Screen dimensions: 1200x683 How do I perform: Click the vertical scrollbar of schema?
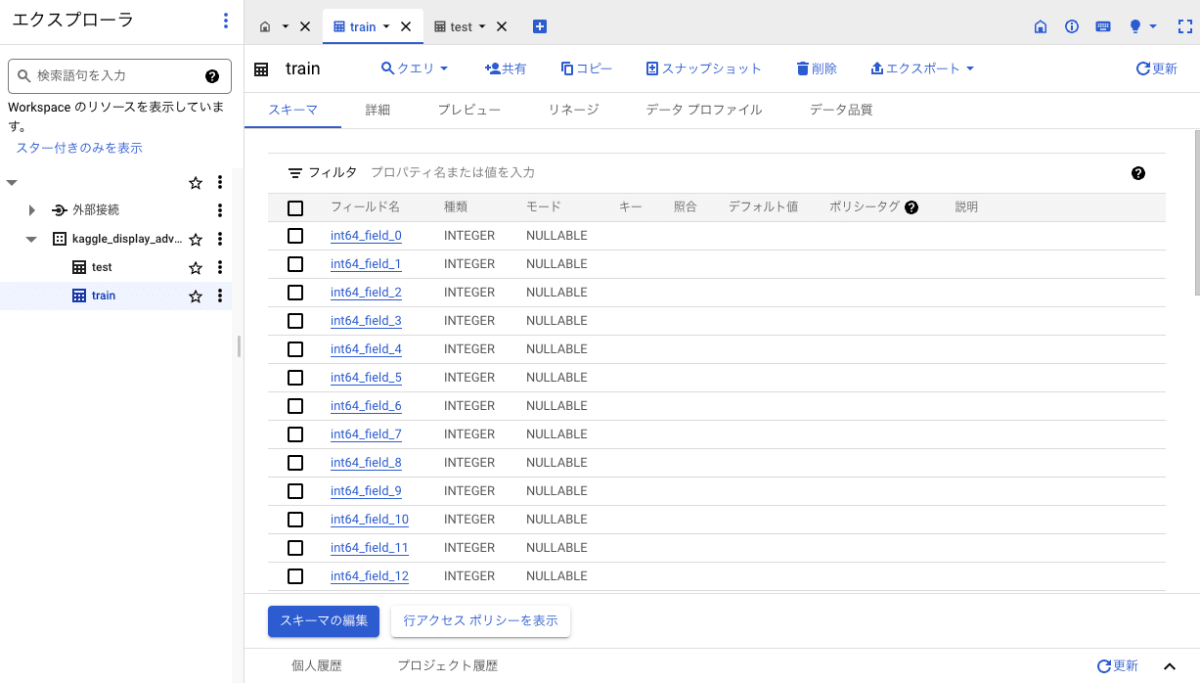coord(1197,212)
